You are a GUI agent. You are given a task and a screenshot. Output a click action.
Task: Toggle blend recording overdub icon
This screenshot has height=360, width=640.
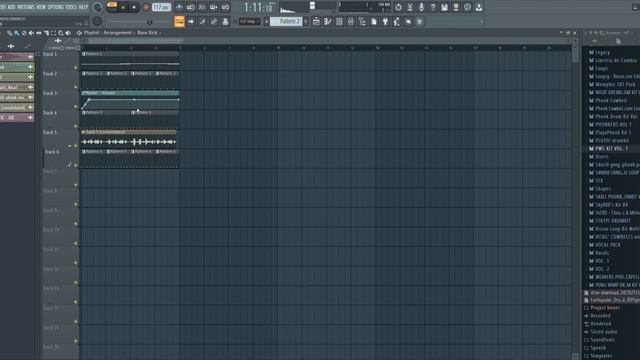point(213,7)
